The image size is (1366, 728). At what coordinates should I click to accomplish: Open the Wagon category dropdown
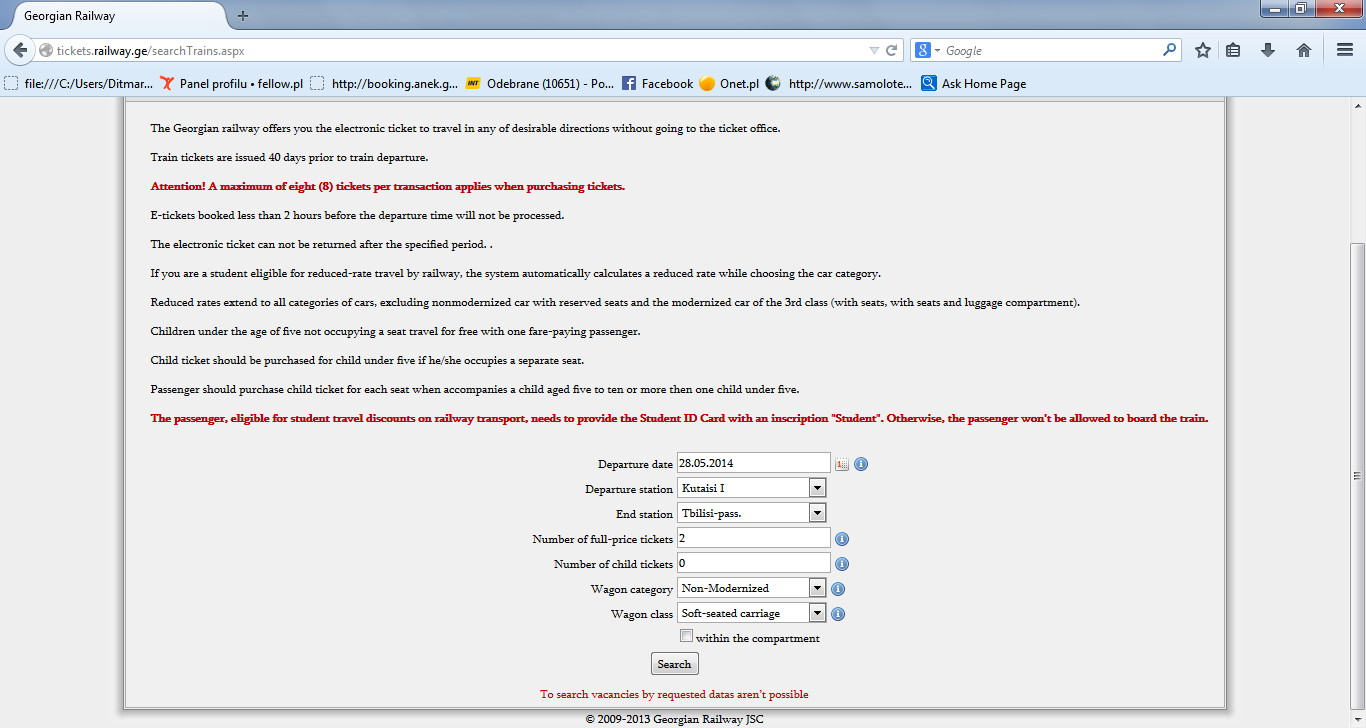(751, 588)
